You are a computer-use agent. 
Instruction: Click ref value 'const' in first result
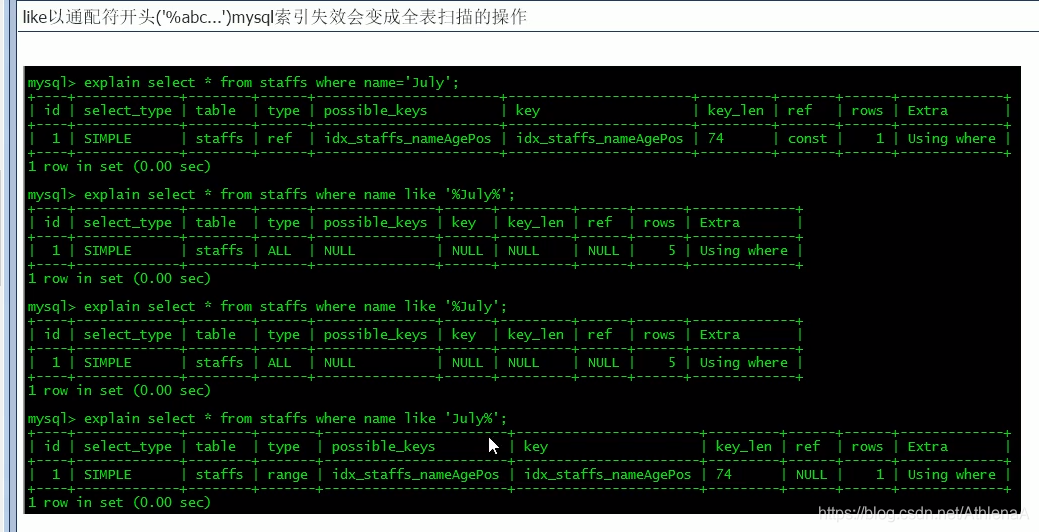807,138
